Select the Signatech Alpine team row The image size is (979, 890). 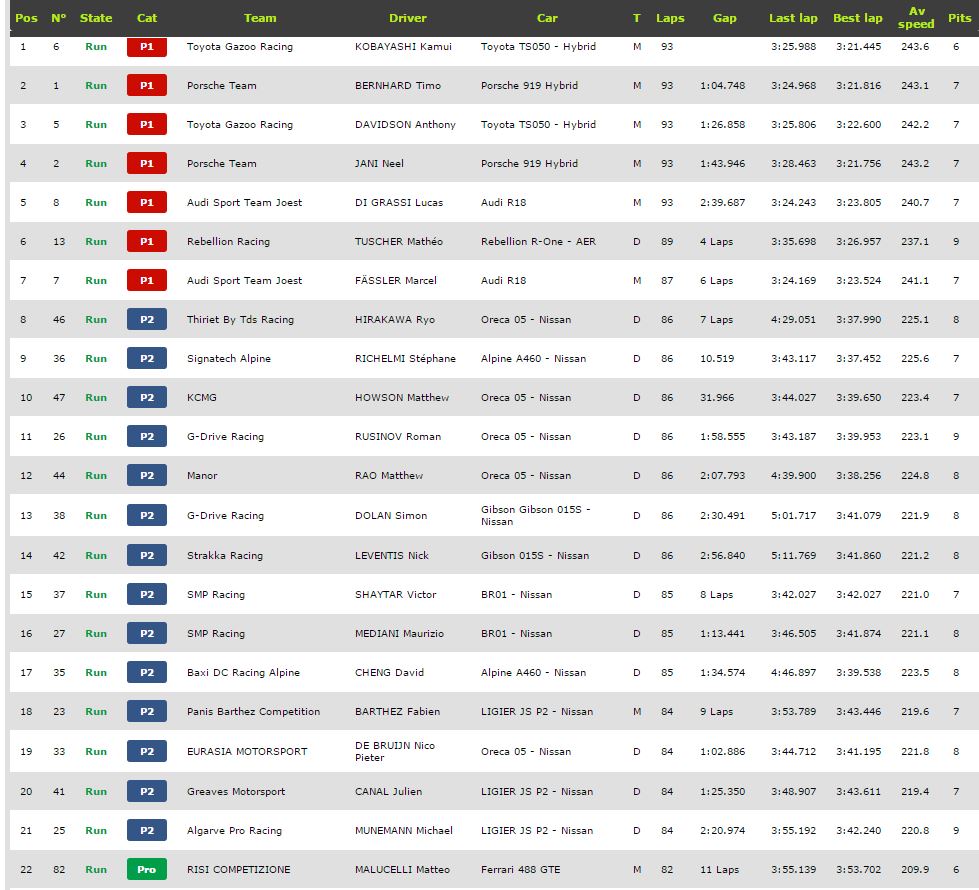tap(494, 358)
